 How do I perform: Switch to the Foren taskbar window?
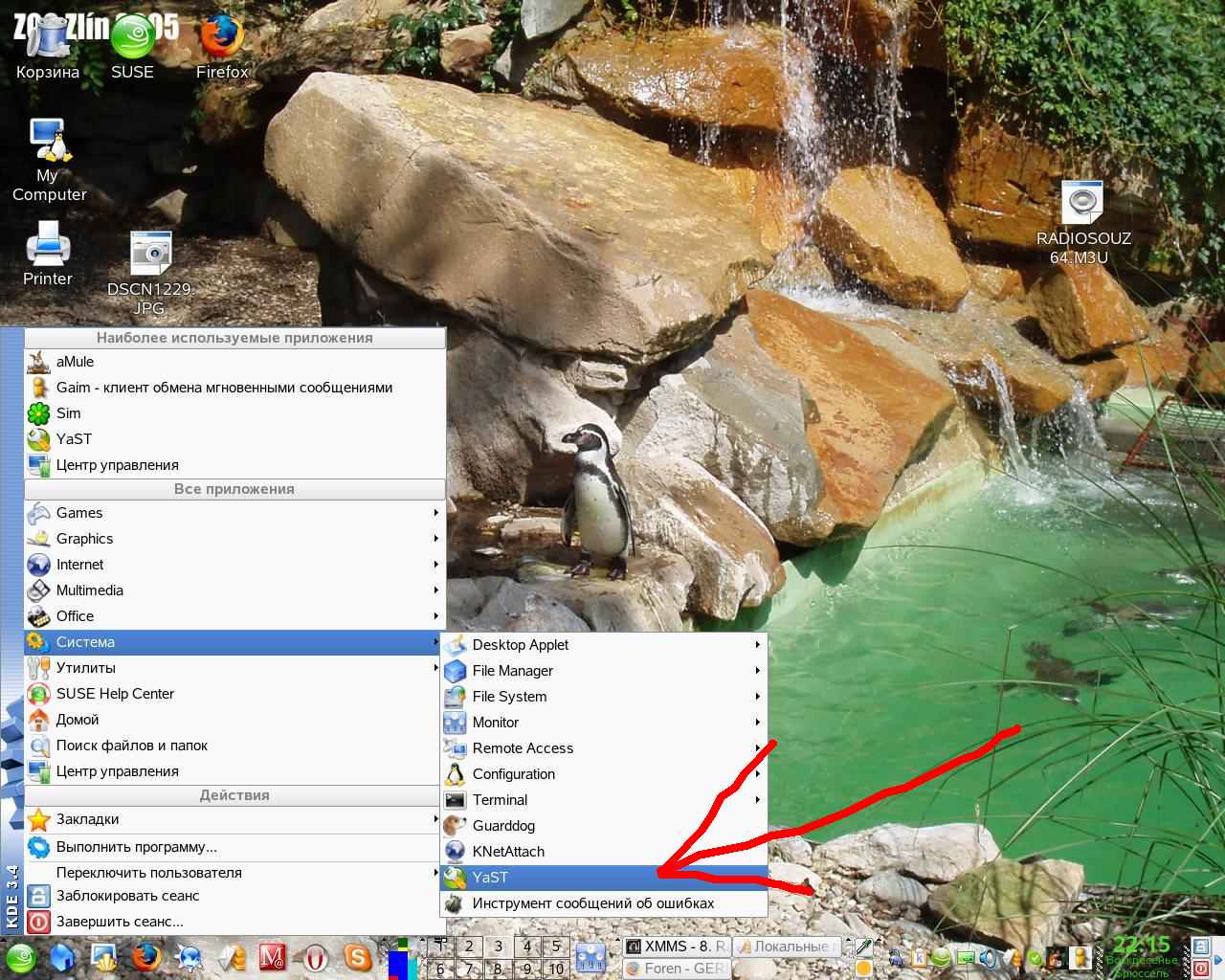(677, 969)
